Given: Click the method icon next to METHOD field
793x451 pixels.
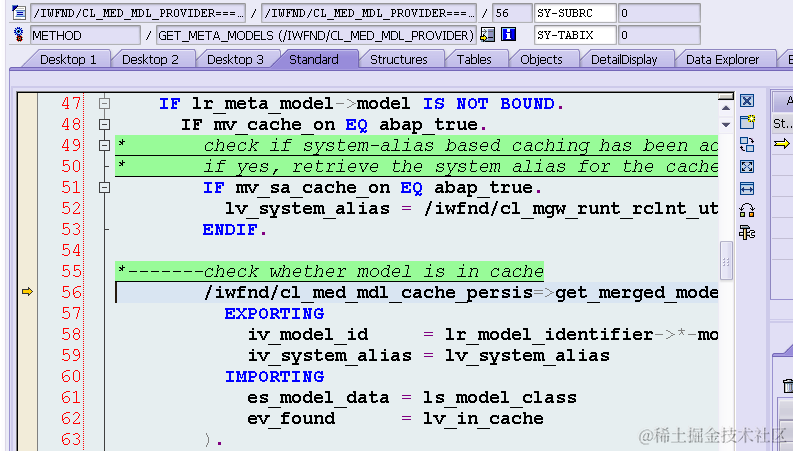Looking at the screenshot, I should pyautogui.click(x=19, y=34).
